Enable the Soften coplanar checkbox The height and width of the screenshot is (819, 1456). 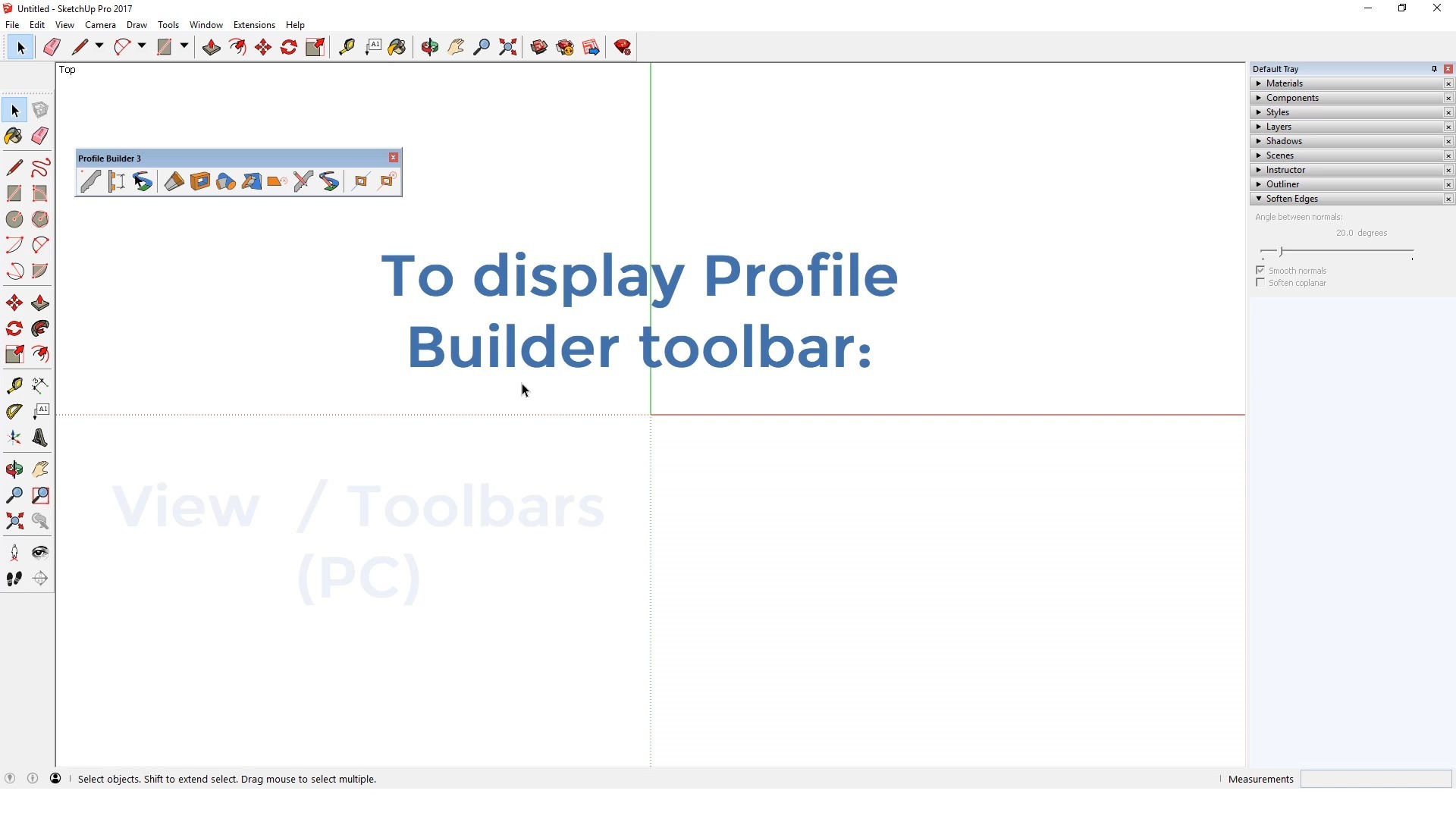[1260, 282]
